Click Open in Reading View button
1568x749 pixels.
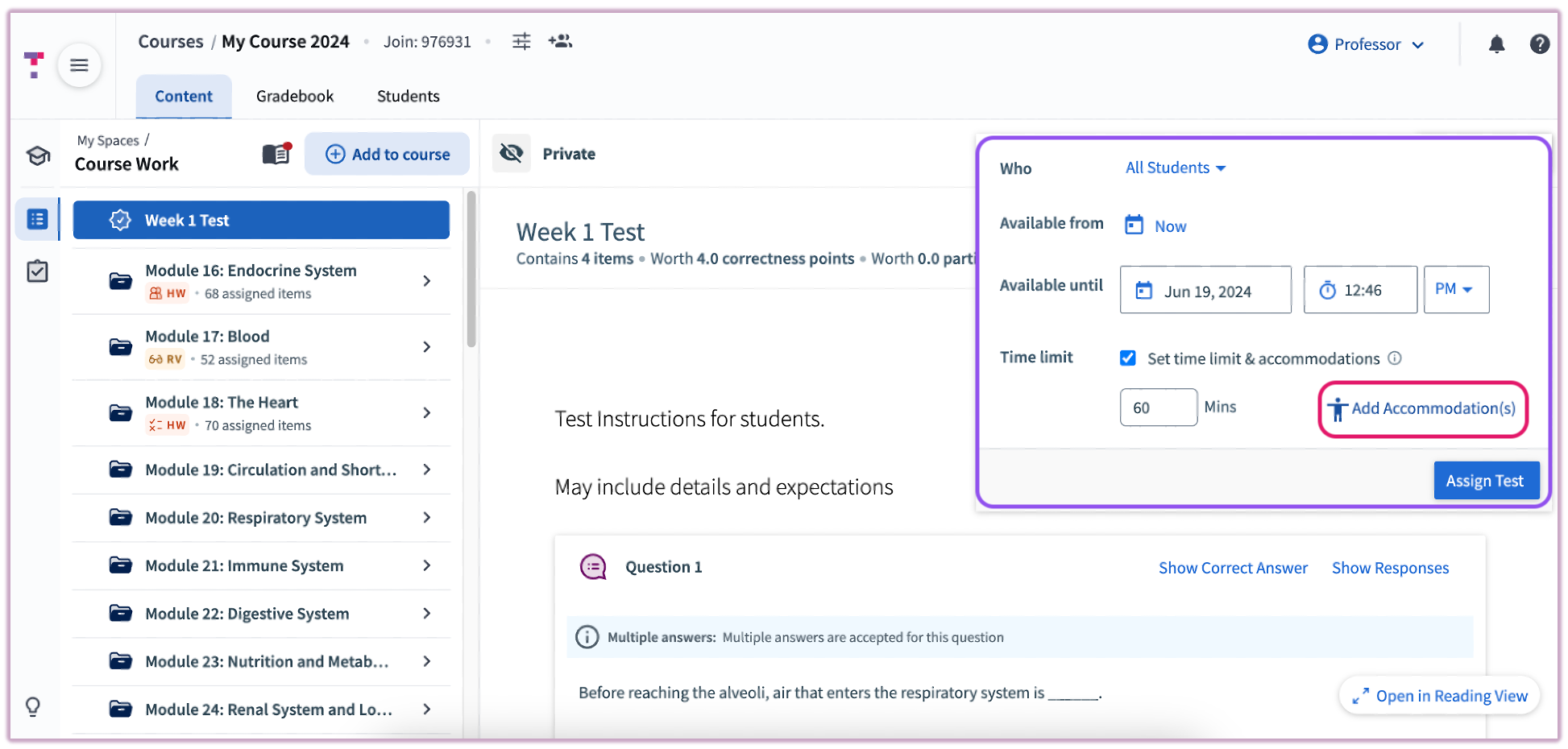(1440, 696)
